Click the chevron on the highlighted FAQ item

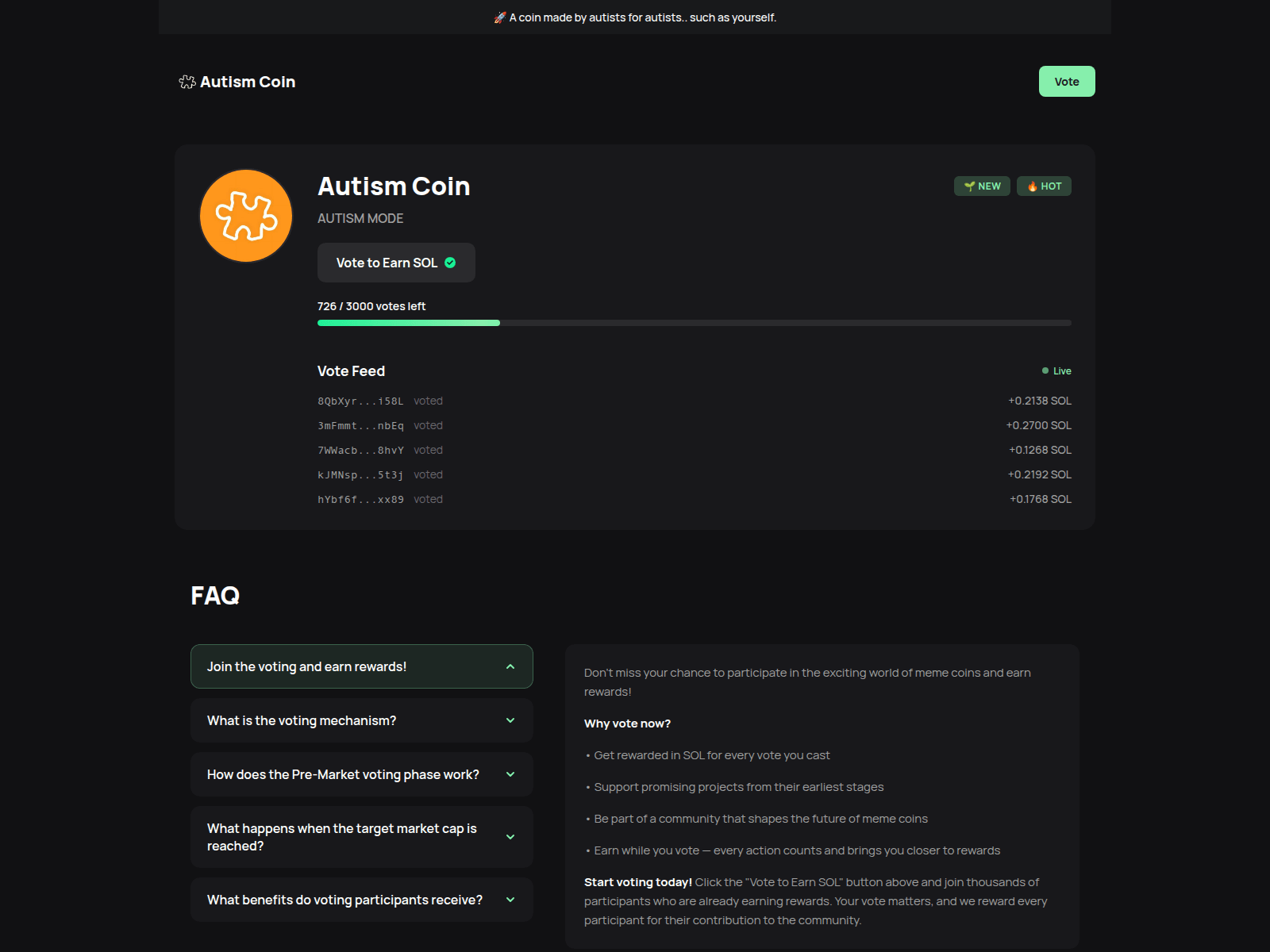tap(510, 666)
